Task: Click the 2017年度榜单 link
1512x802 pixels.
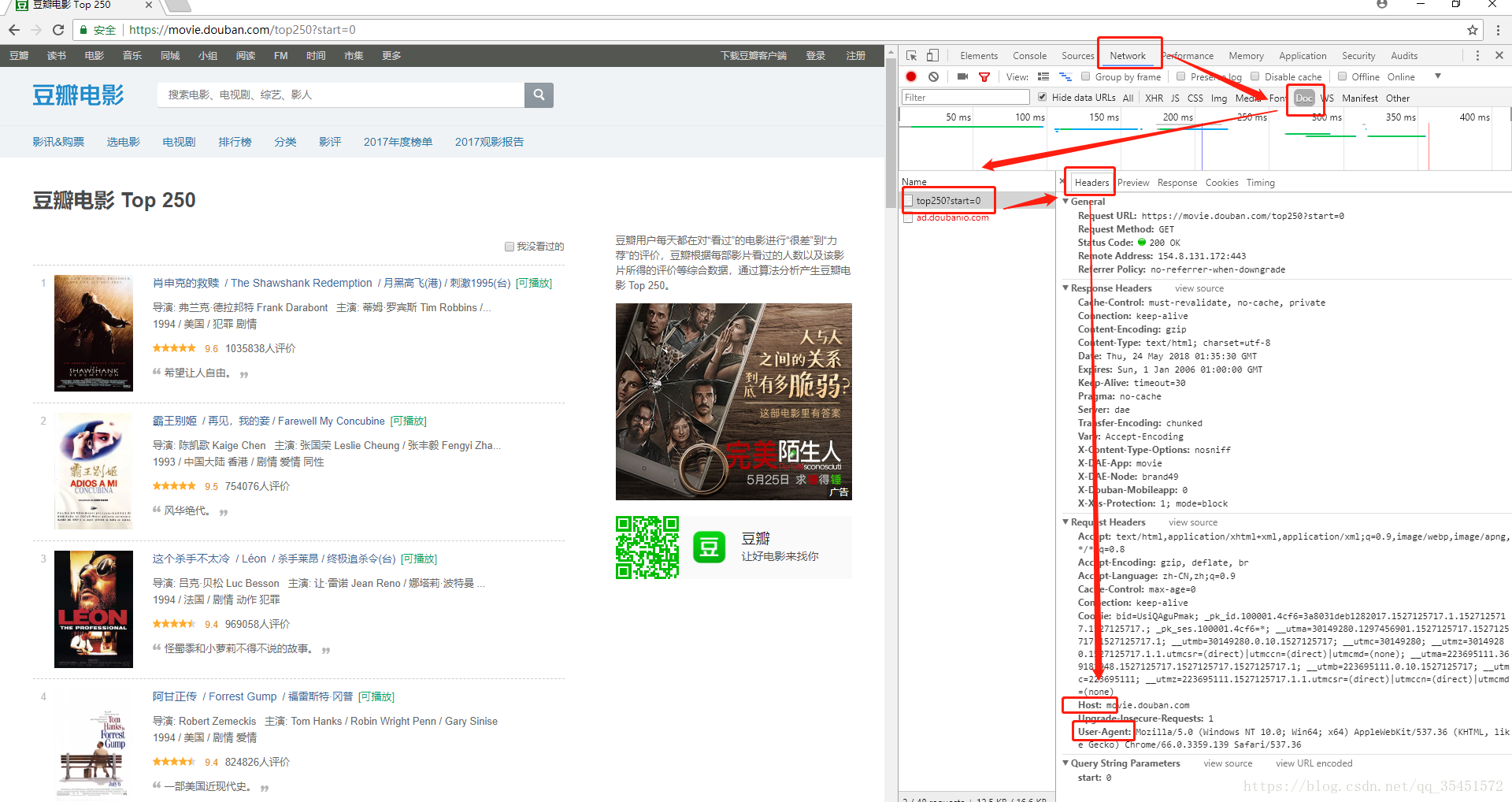Action: (398, 142)
